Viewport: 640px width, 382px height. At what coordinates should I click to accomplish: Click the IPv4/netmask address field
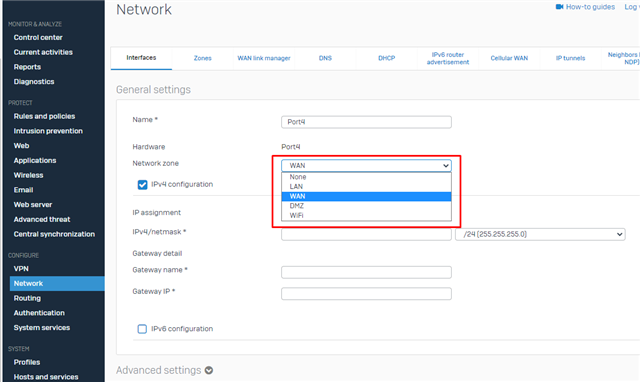366,234
